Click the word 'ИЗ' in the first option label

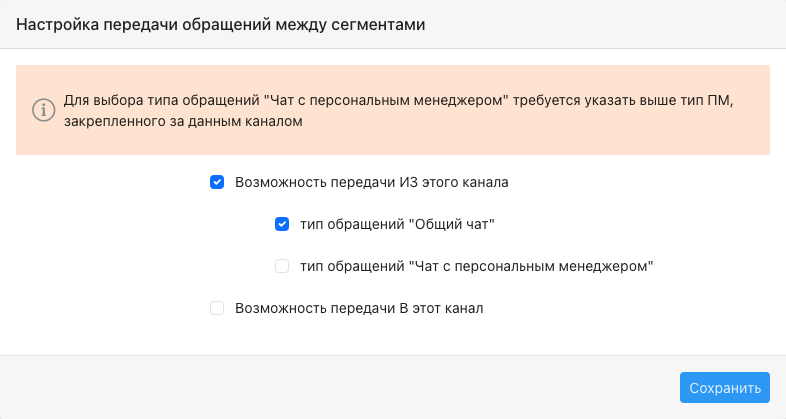(409, 182)
